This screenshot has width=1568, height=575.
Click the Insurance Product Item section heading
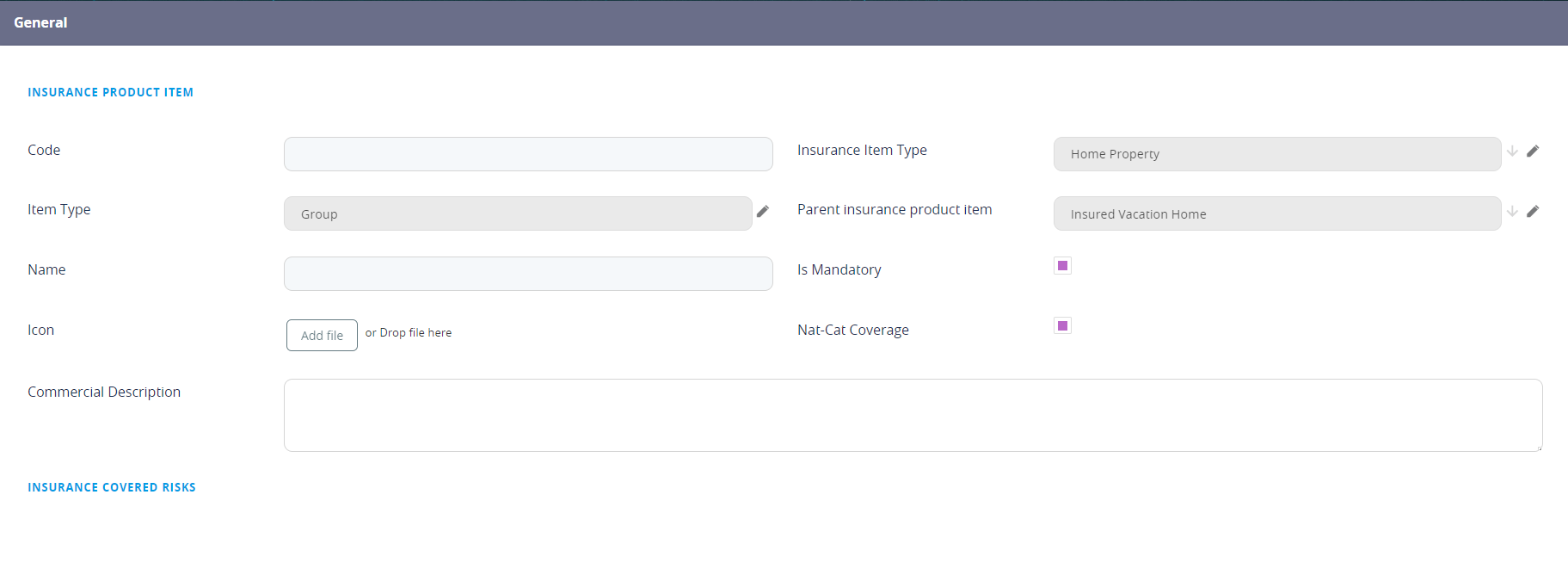tap(110, 92)
